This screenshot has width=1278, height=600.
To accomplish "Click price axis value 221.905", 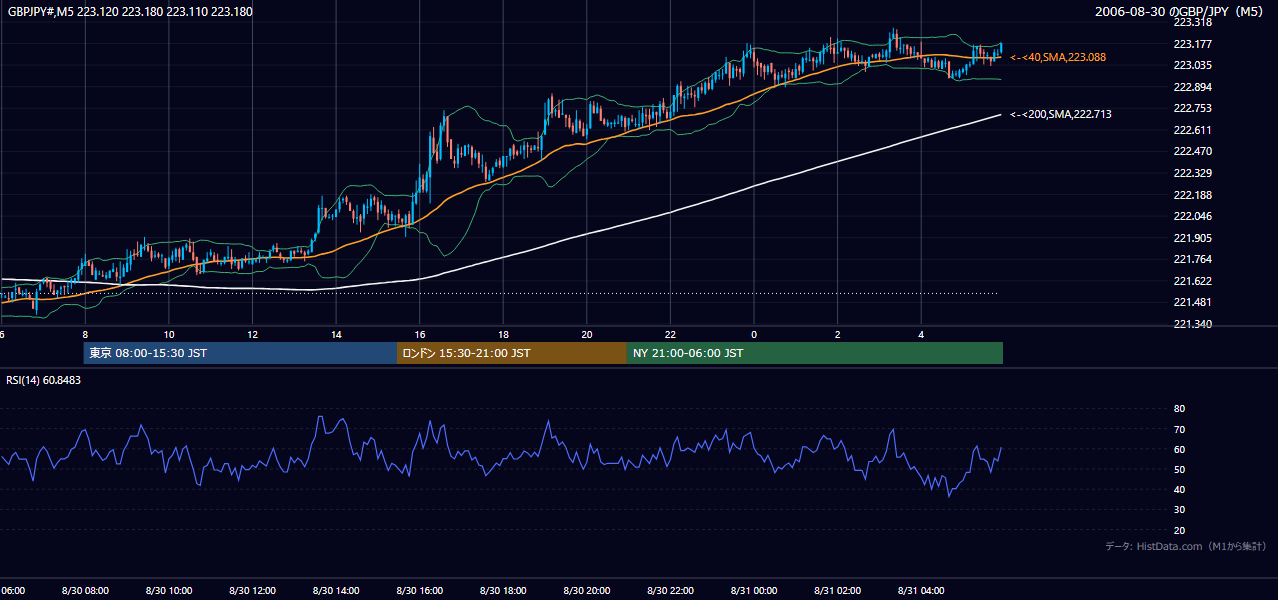I will (1192, 238).
